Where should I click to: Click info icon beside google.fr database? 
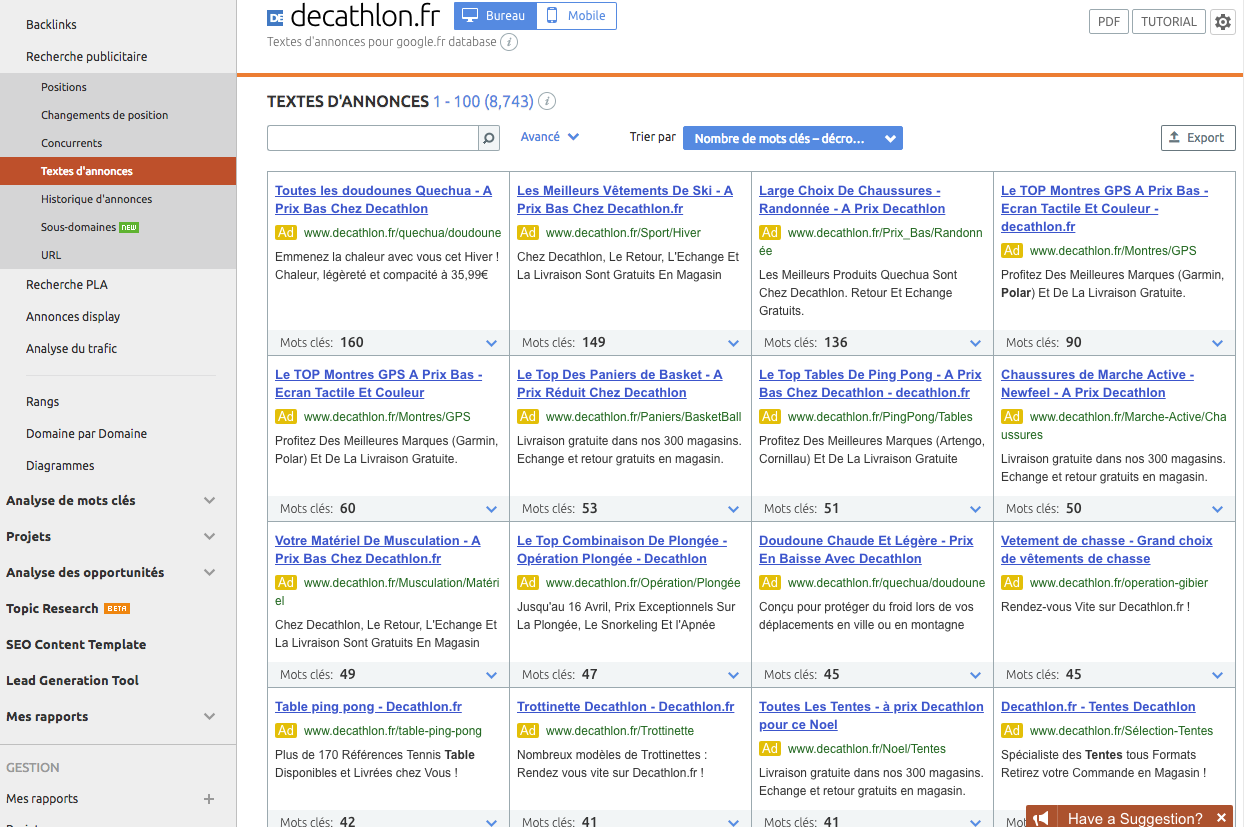coord(509,42)
